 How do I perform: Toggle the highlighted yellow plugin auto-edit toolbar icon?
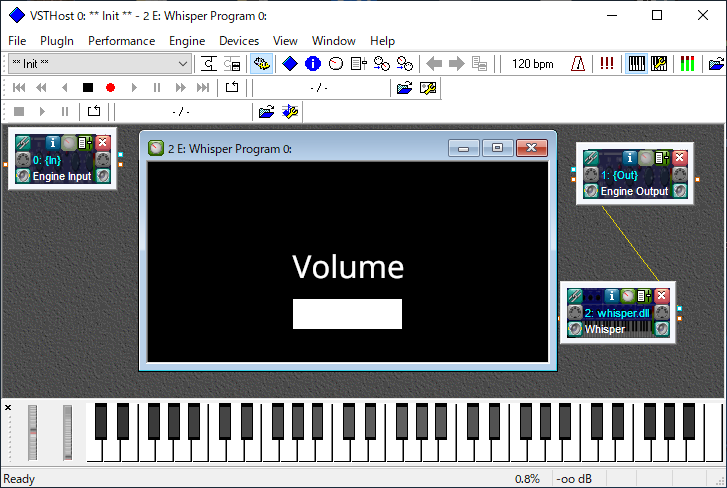261,63
